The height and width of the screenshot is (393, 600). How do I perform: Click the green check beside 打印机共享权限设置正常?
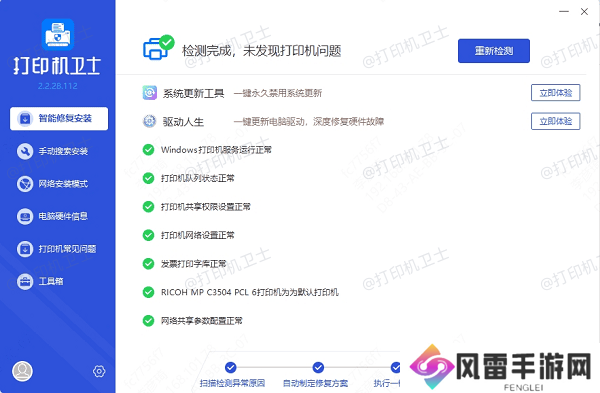click(148, 207)
